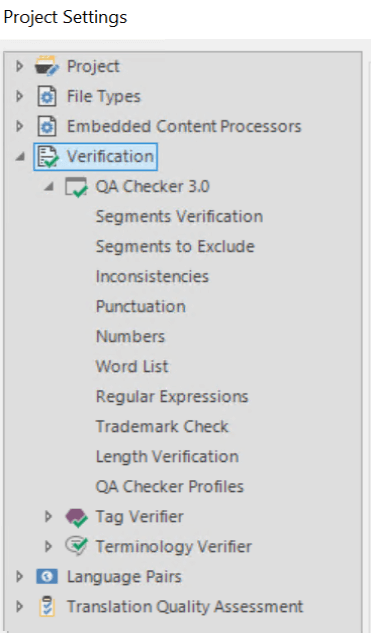
Task: Expand the Language Pairs arrow
Action: (19, 576)
